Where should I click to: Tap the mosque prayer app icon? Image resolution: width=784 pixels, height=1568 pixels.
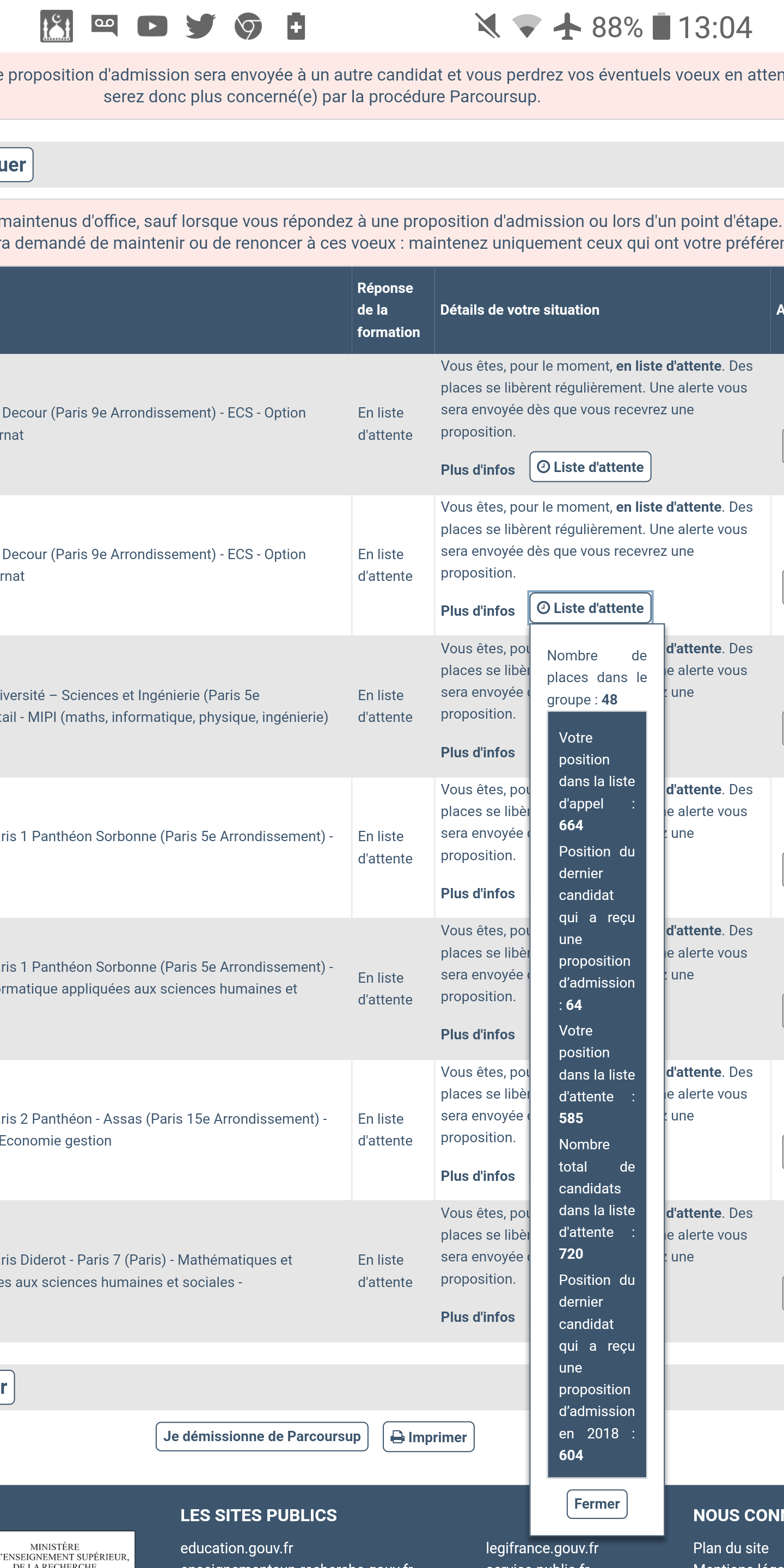point(57,27)
